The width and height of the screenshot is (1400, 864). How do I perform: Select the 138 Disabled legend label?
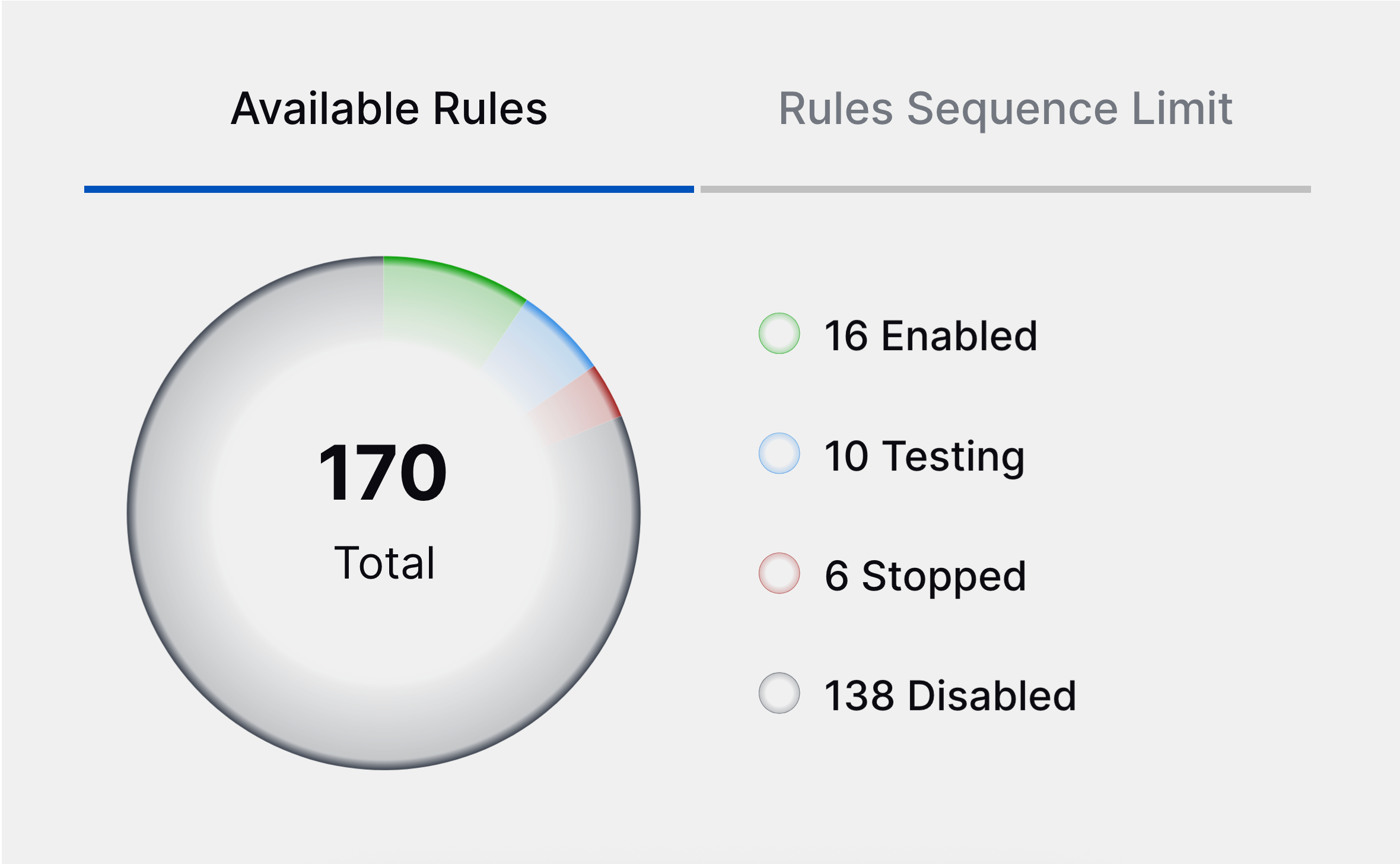coord(950,695)
